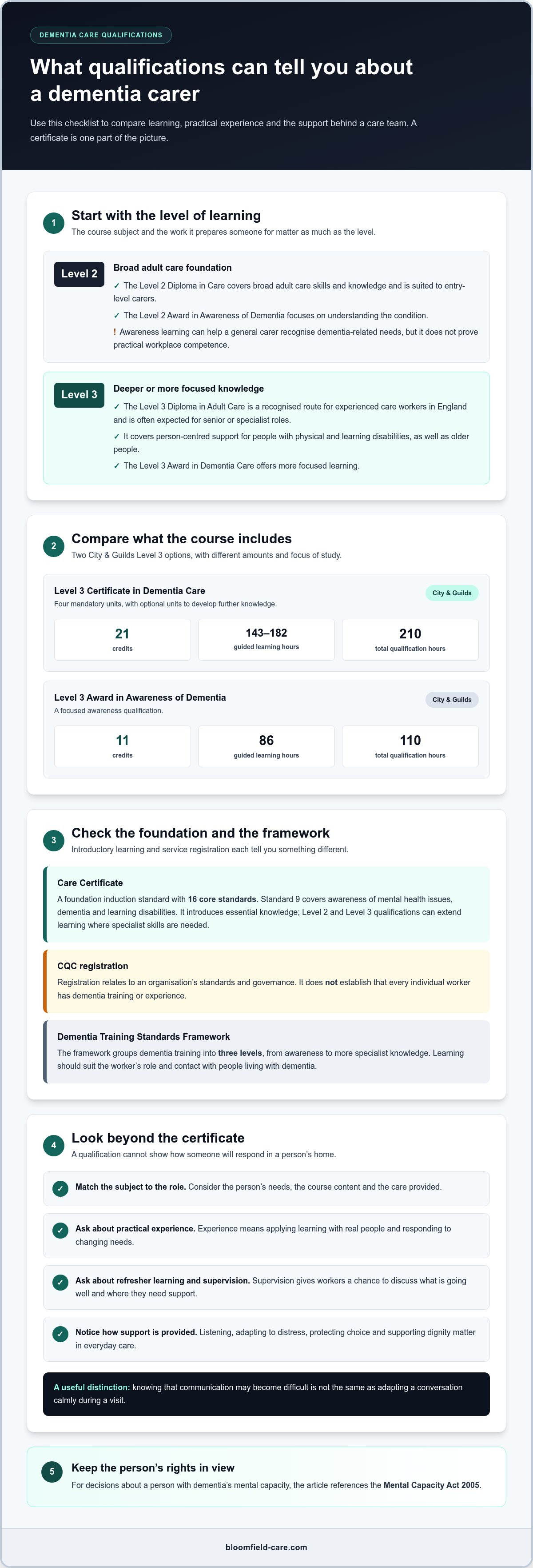
Task: Click the '11 credits' stat box
Action: tap(122, 746)
